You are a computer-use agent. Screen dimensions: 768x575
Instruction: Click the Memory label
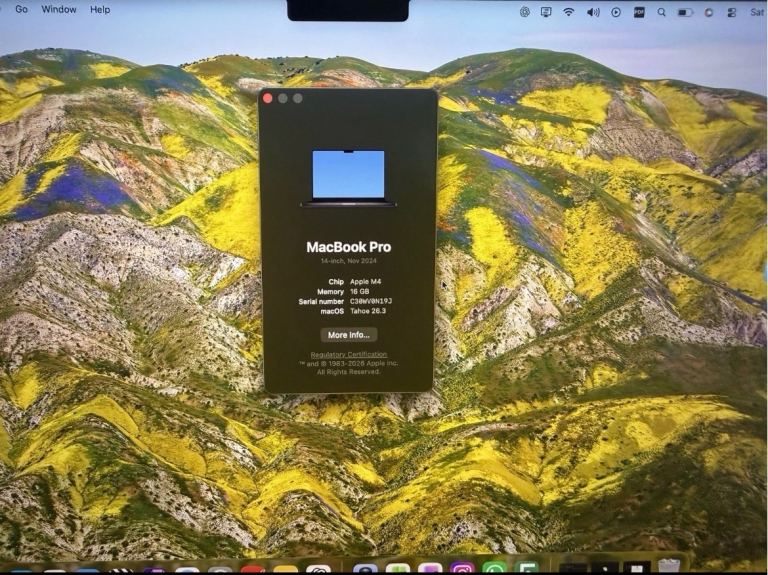point(331,291)
